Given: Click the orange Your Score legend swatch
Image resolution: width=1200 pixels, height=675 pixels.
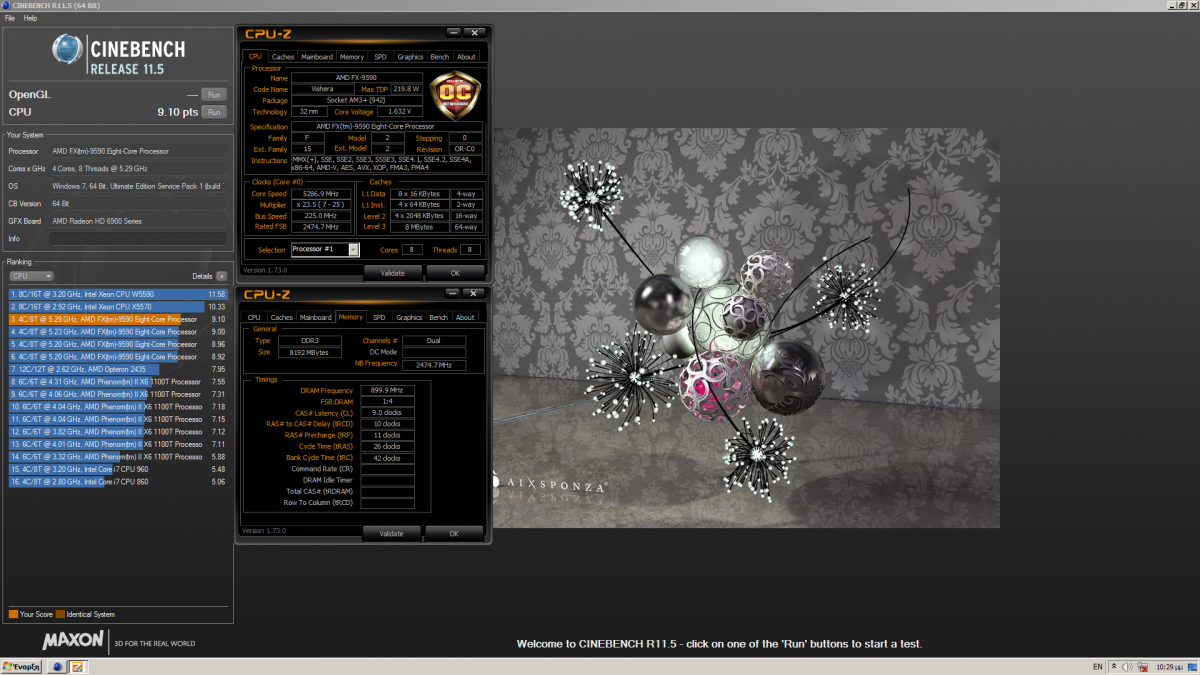Looking at the screenshot, I should coord(13,614).
